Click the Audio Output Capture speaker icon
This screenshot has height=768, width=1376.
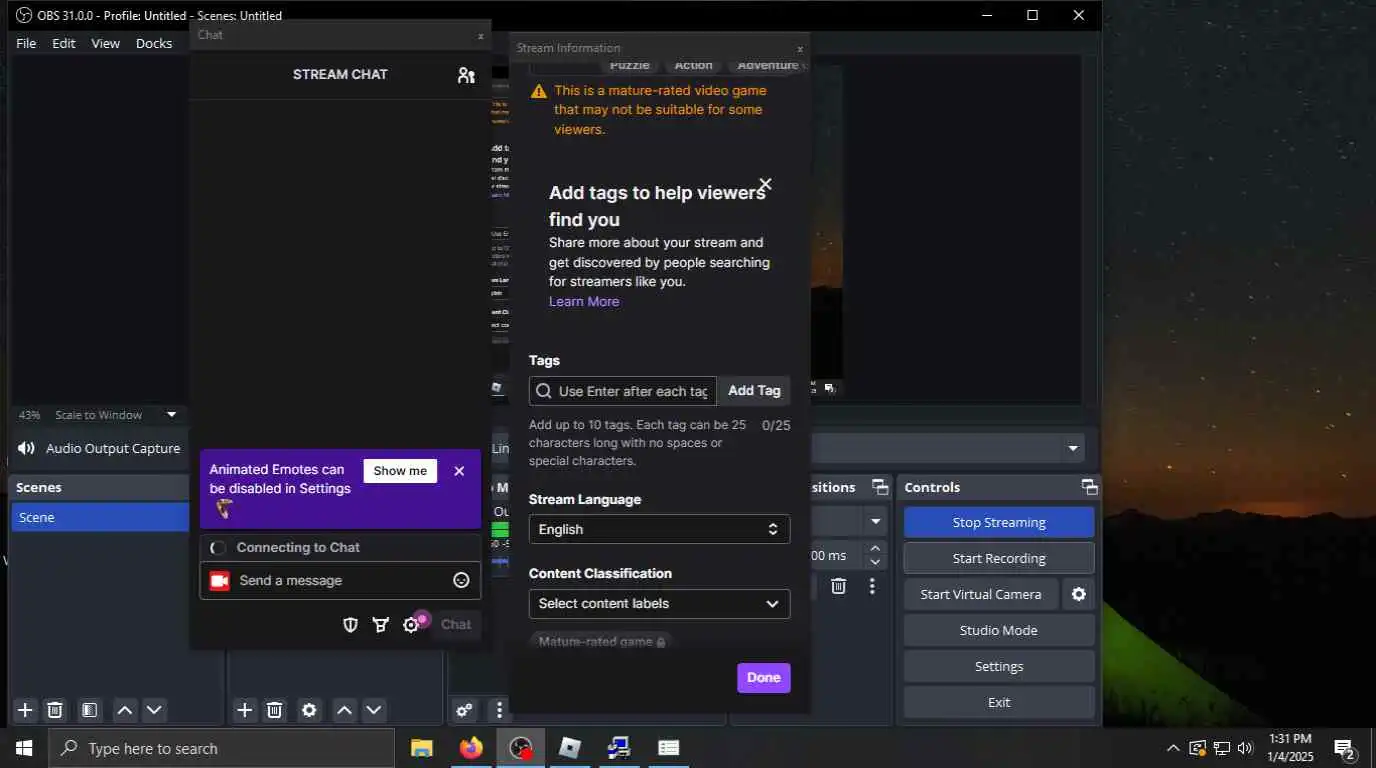27,449
